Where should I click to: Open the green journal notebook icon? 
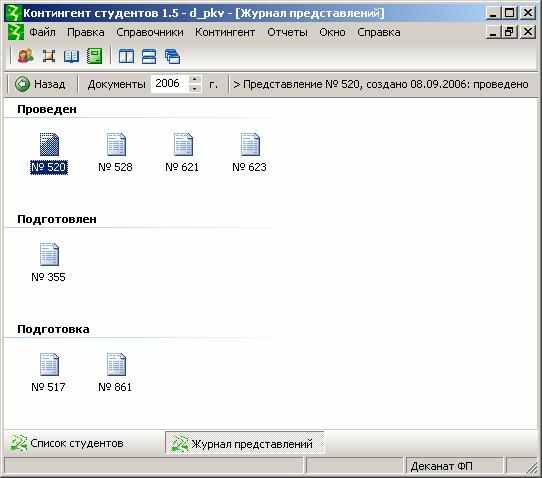click(94, 56)
